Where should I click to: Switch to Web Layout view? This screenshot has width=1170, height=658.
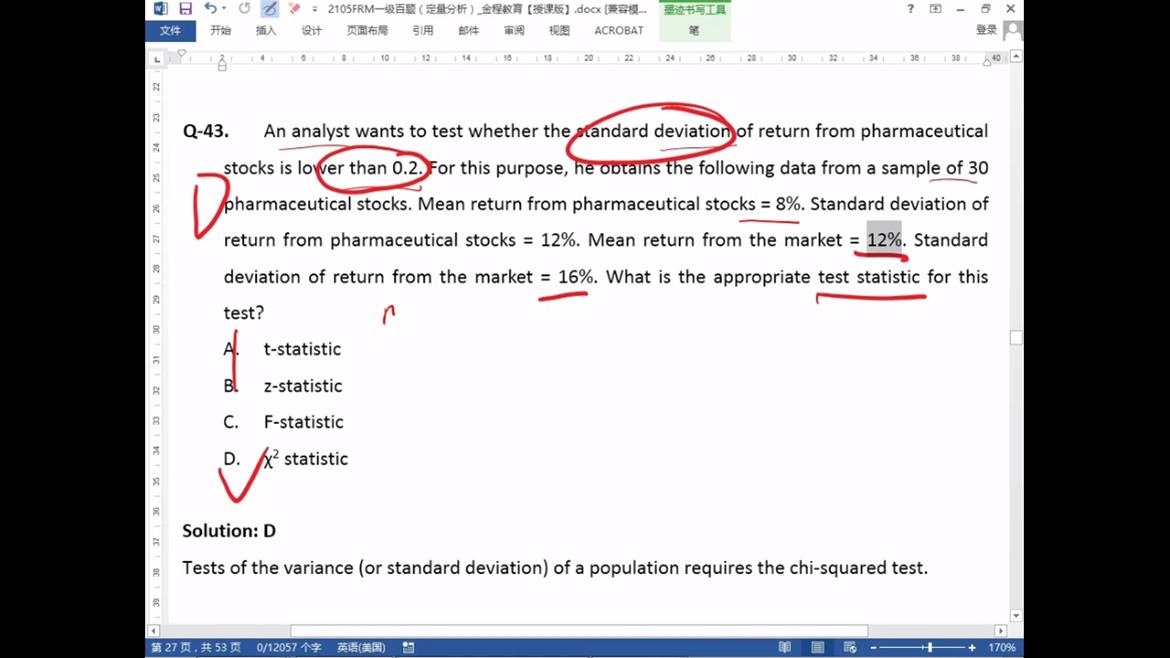[850, 648]
